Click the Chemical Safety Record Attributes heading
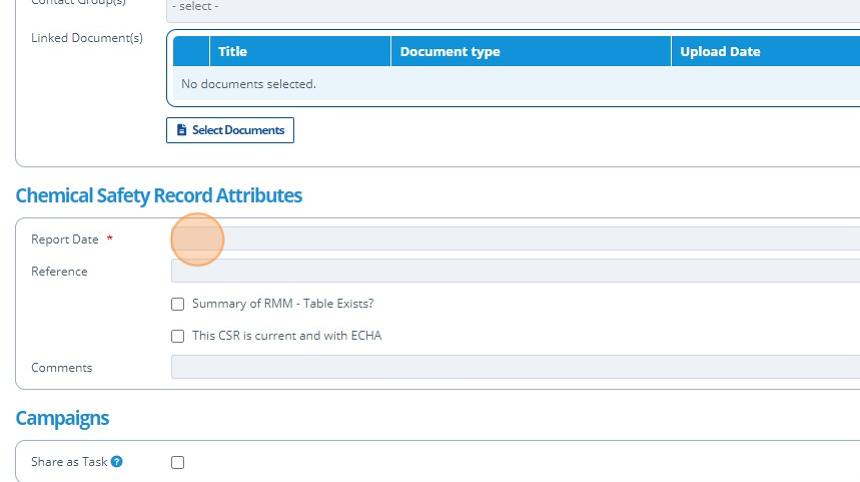This screenshot has height=482, width=860. 159,196
